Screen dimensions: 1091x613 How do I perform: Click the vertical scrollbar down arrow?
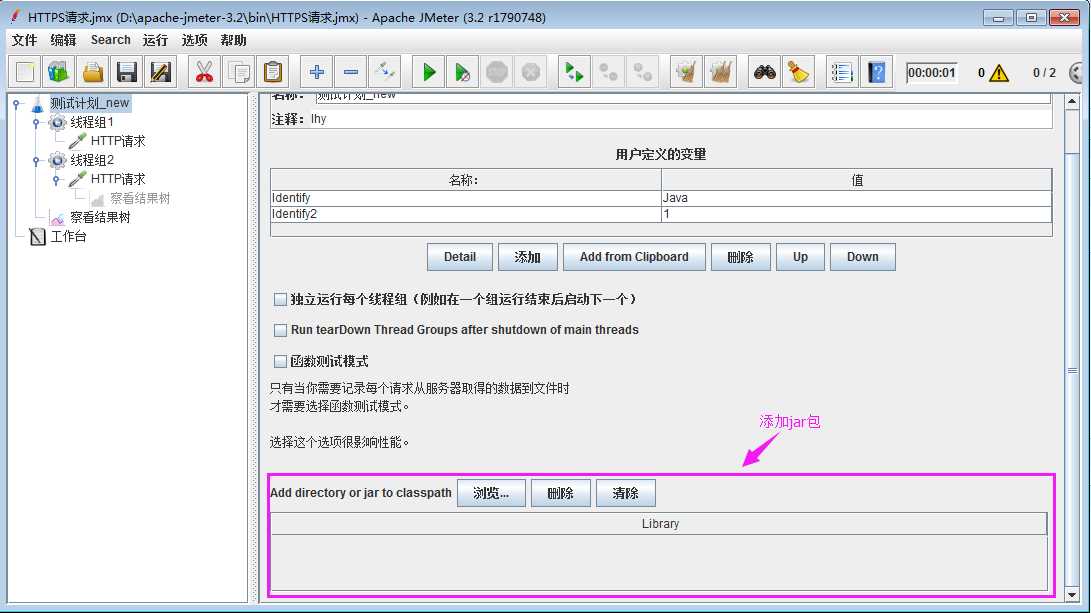(1072, 595)
